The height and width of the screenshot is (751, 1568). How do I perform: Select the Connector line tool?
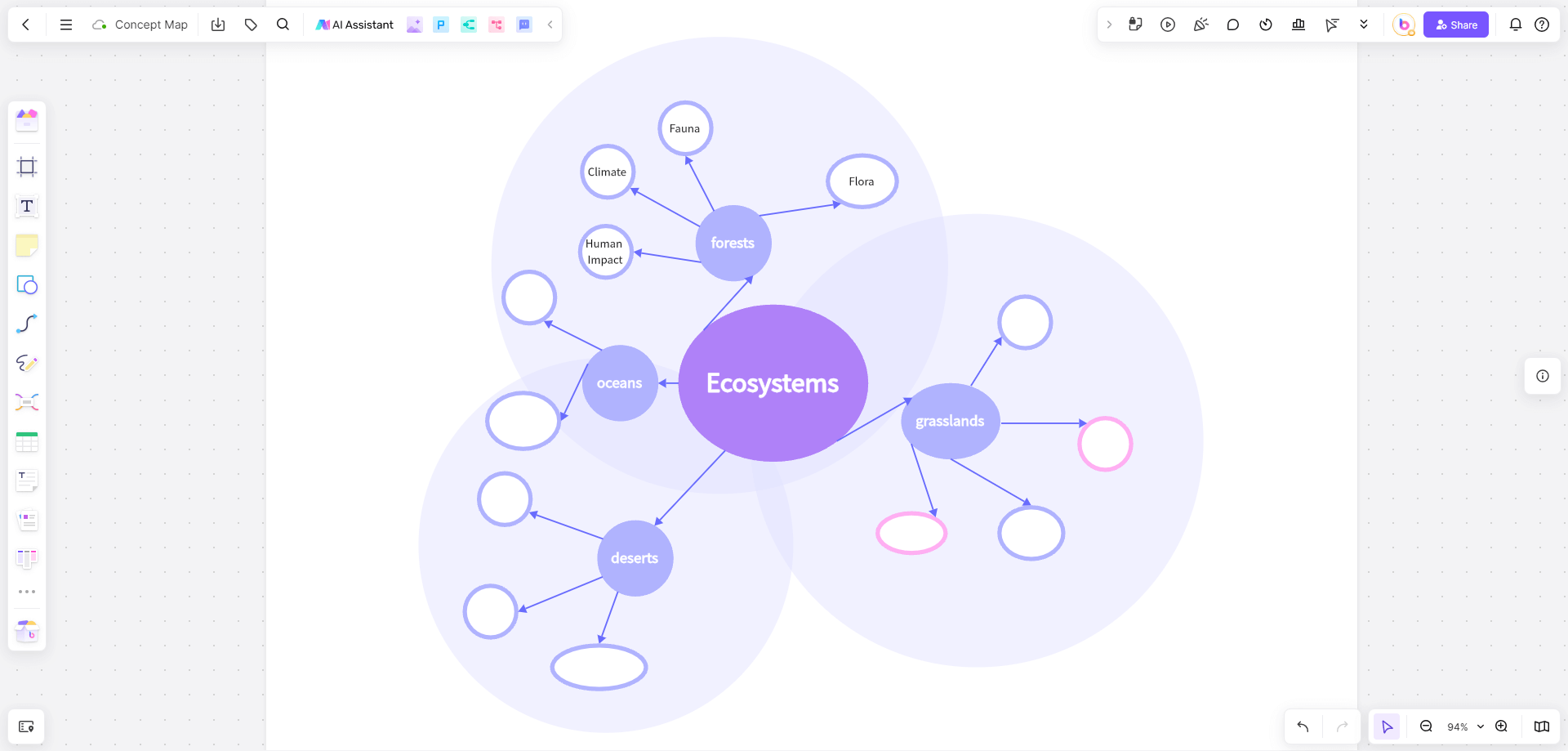(x=27, y=324)
